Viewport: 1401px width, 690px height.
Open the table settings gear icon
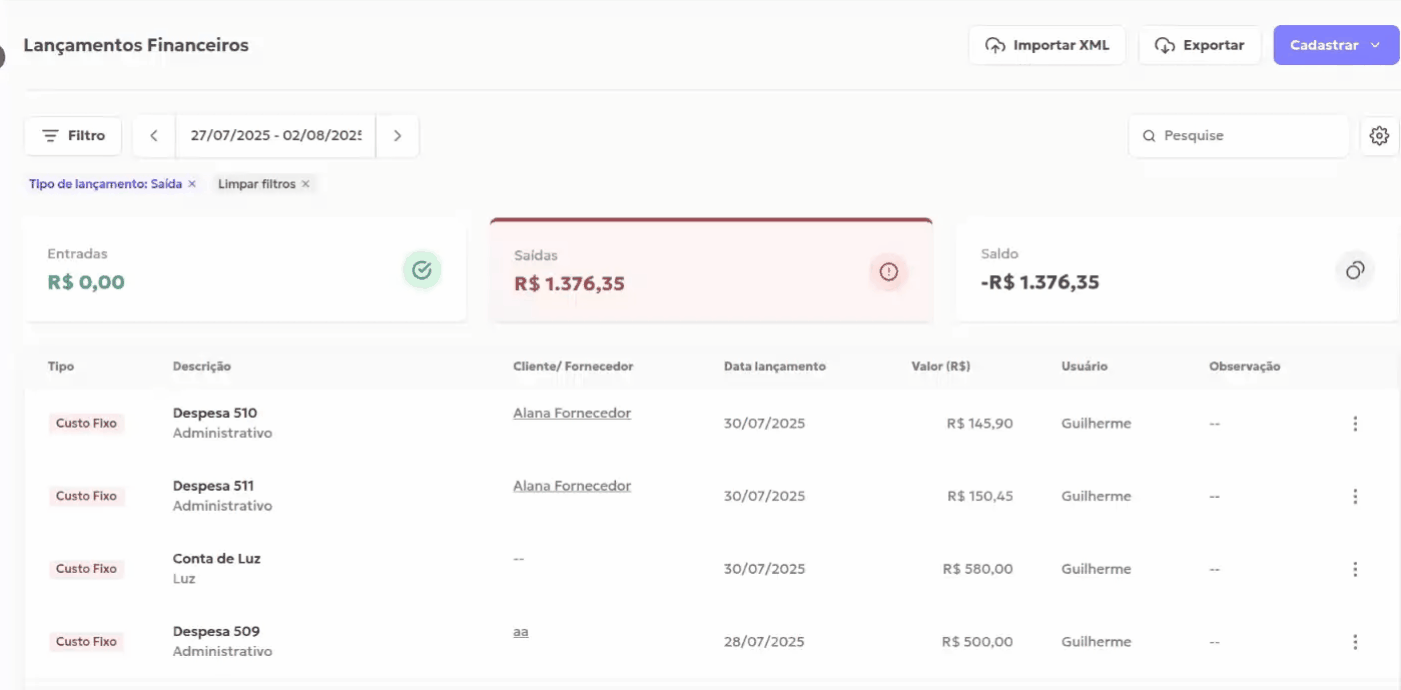[1379, 136]
